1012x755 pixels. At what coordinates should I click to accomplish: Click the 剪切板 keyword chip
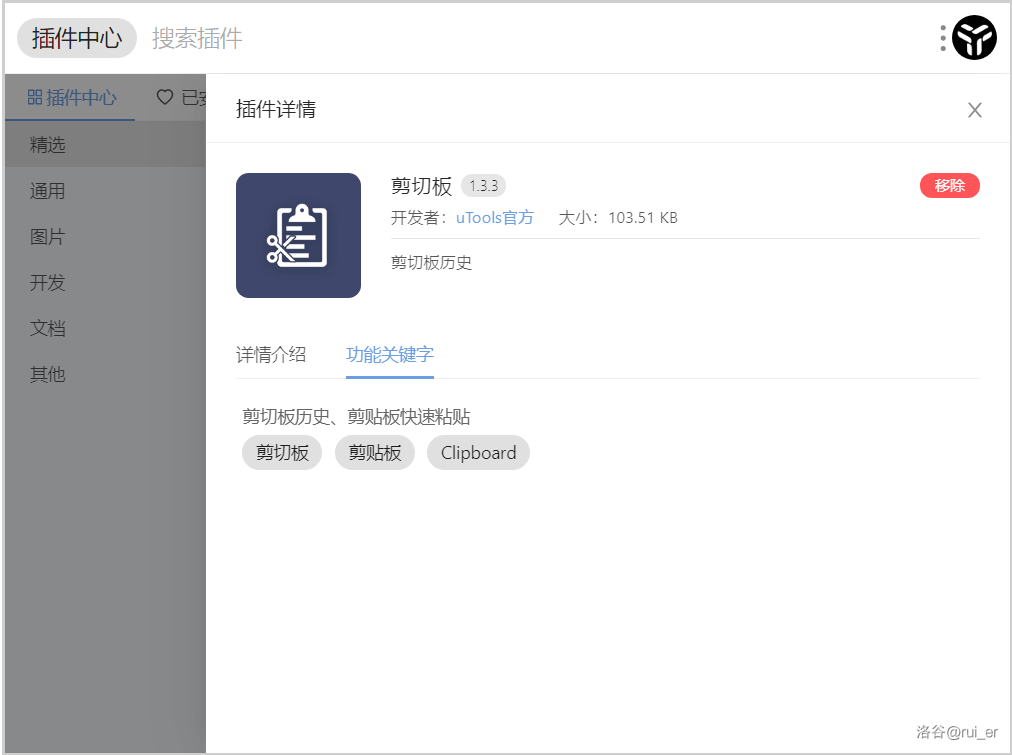[x=281, y=453]
